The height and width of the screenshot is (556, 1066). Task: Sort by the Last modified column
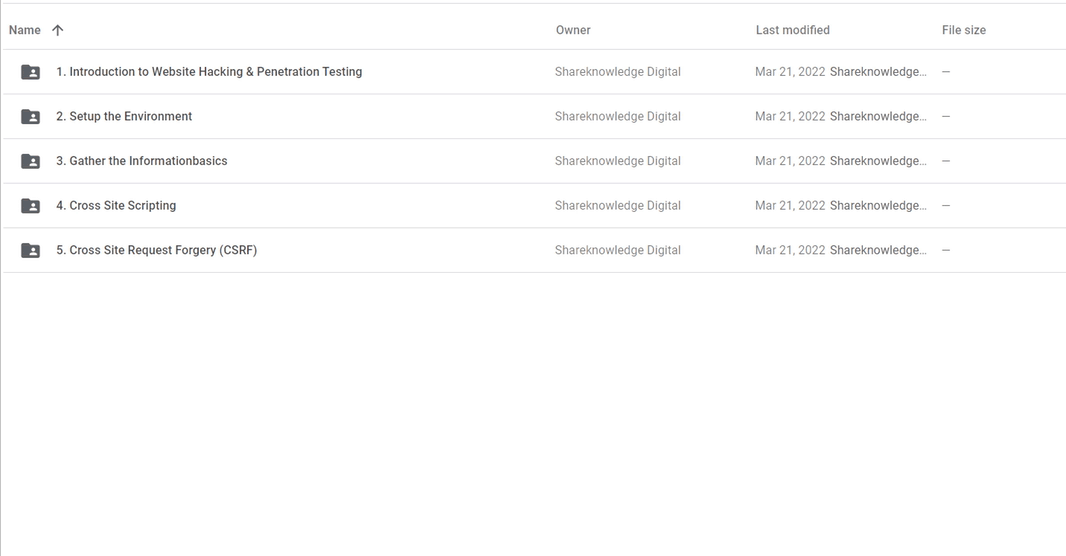(793, 30)
